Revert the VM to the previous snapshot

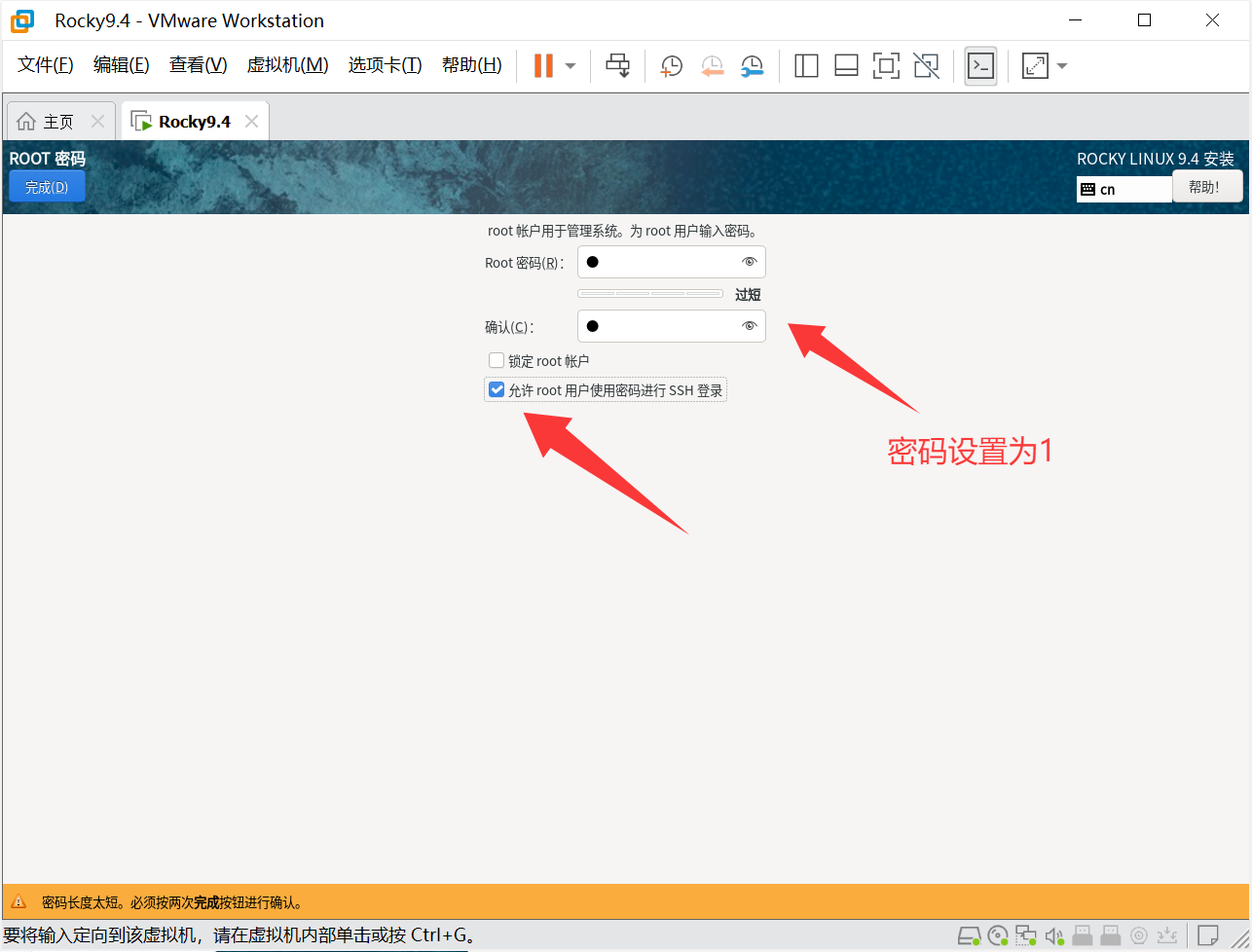tap(712, 66)
